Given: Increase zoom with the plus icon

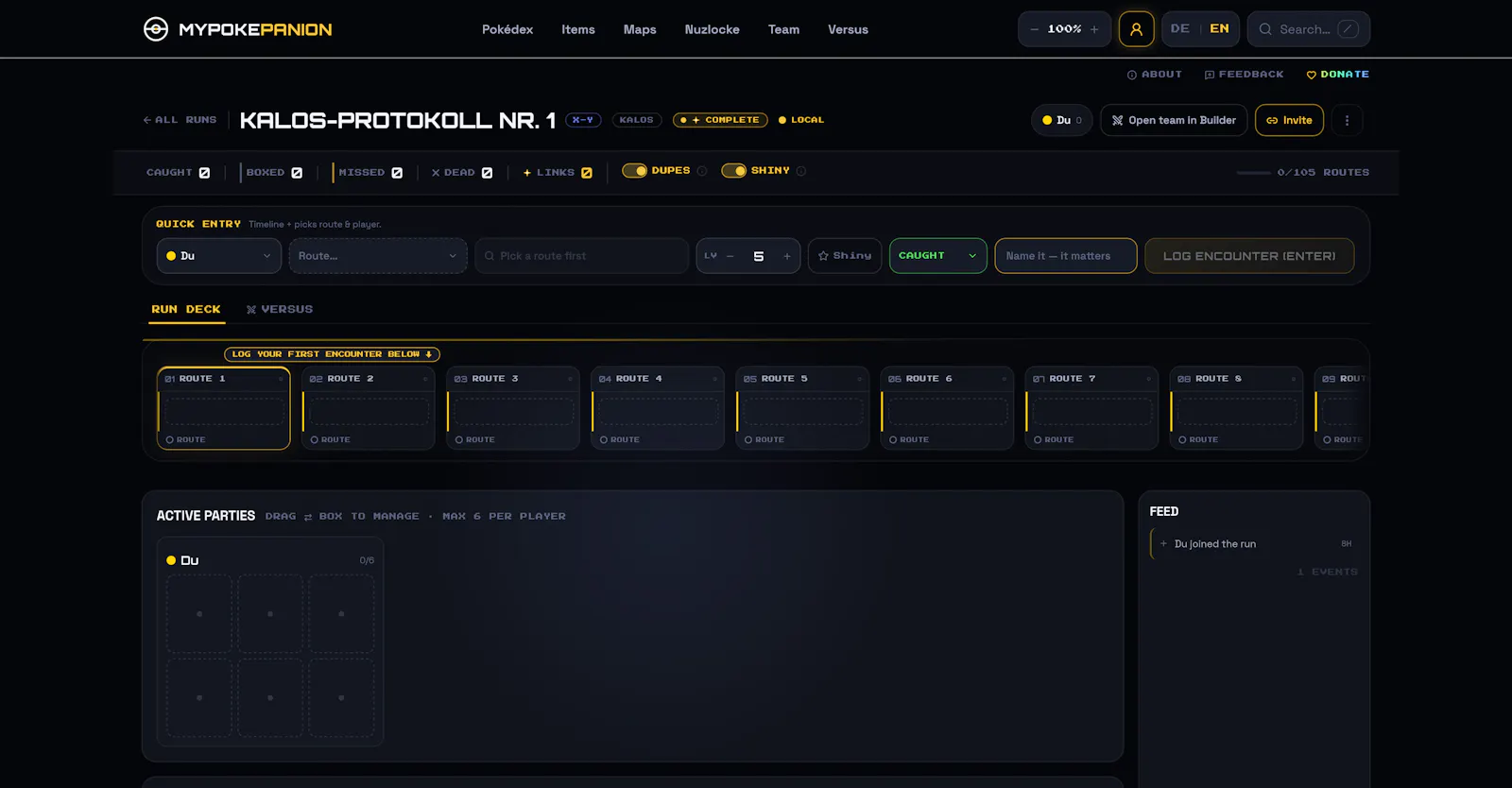Looking at the screenshot, I should [x=1094, y=29].
